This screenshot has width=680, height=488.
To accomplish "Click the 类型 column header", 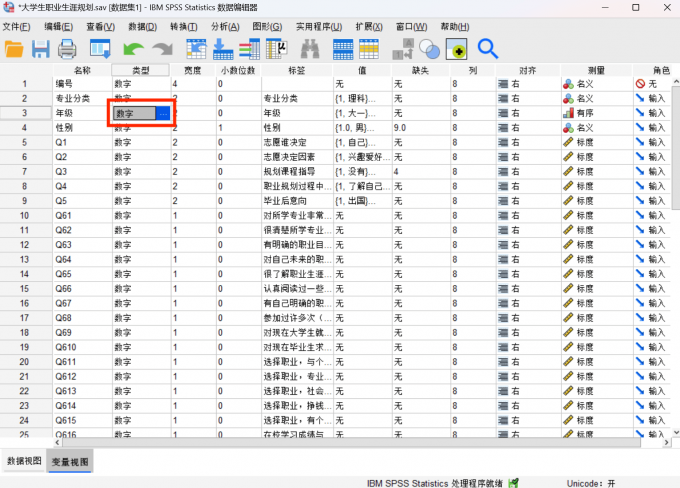I will (x=141, y=70).
